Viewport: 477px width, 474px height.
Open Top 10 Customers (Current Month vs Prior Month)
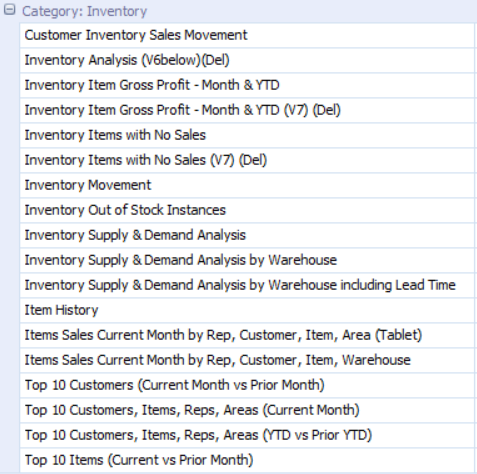(247, 385)
